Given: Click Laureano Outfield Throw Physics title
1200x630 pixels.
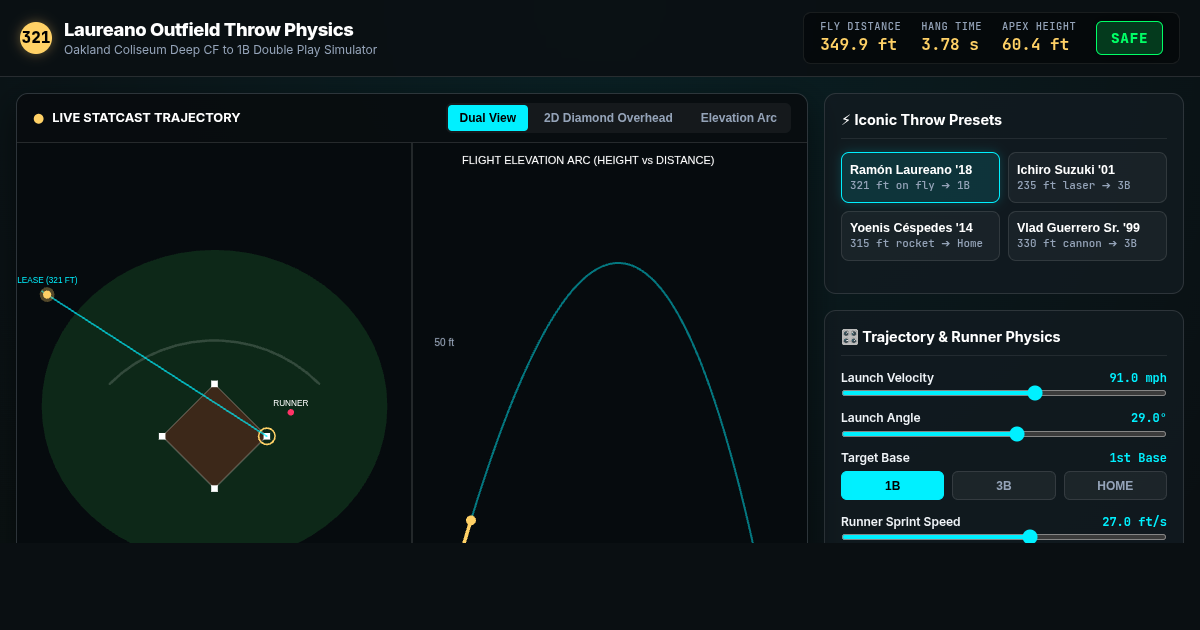Looking at the screenshot, I should (208, 30).
